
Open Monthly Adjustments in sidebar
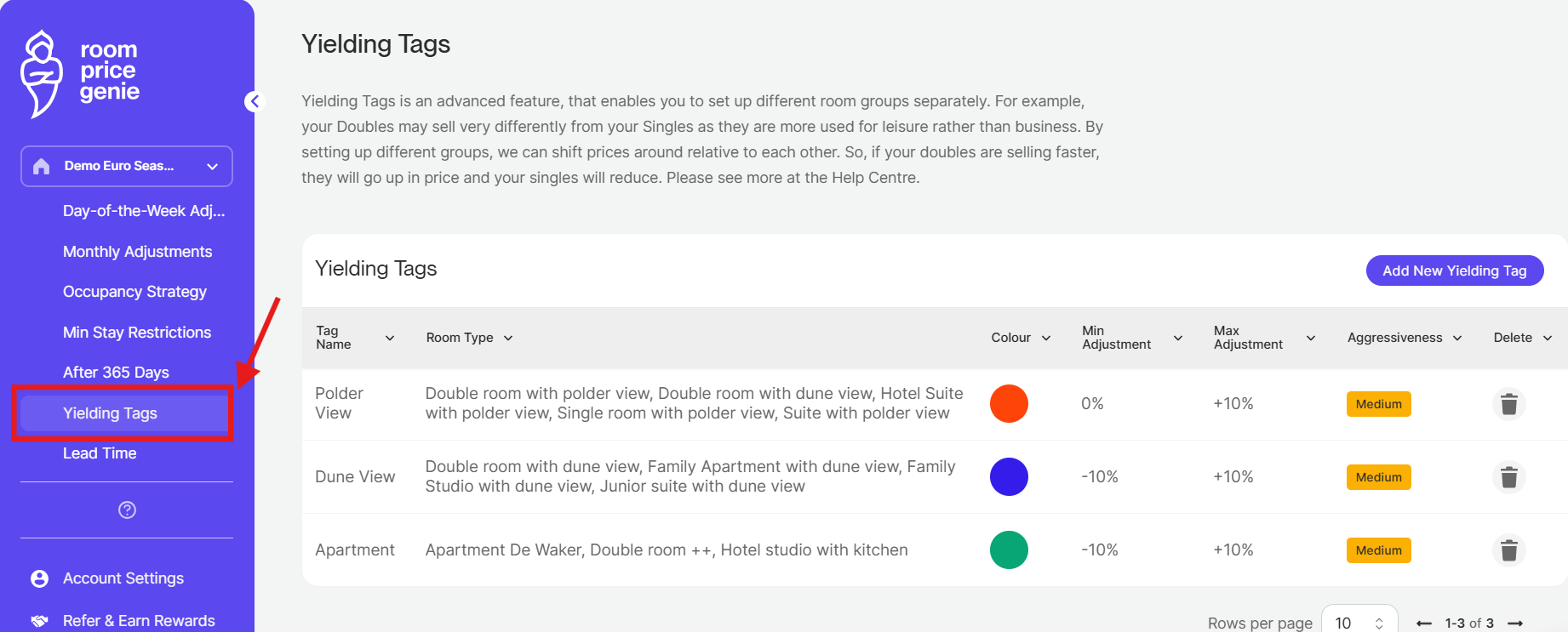(x=137, y=252)
